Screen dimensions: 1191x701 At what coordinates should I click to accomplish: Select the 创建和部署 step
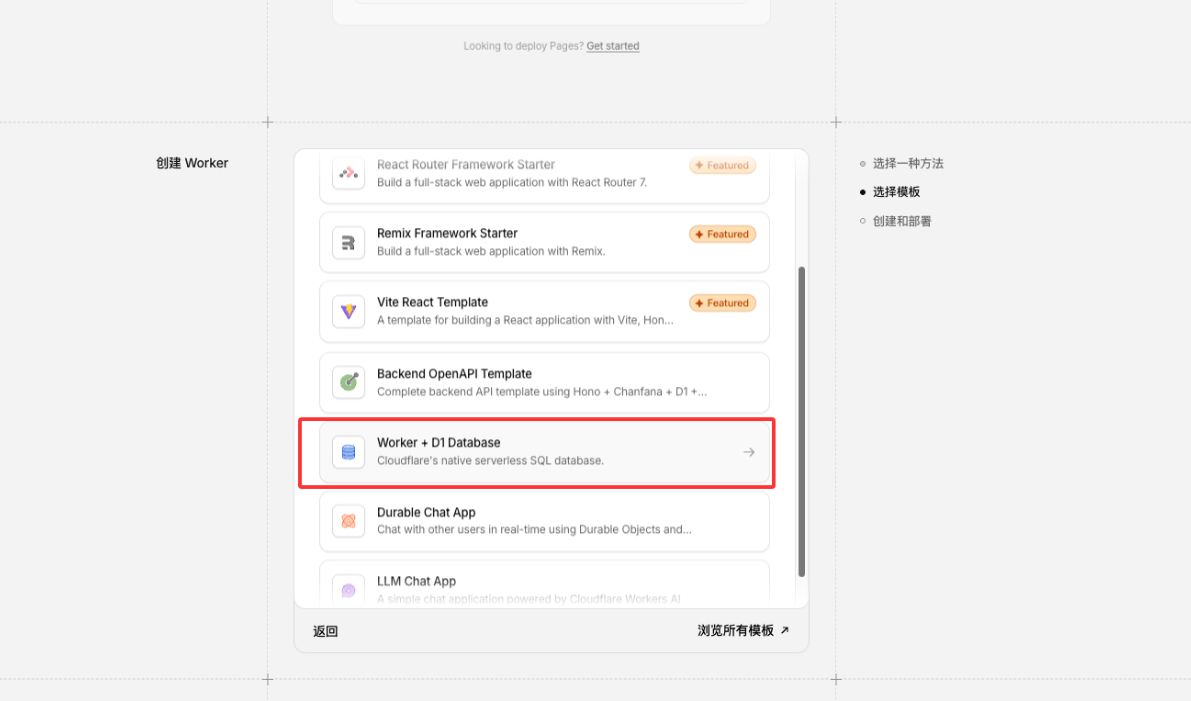901,221
